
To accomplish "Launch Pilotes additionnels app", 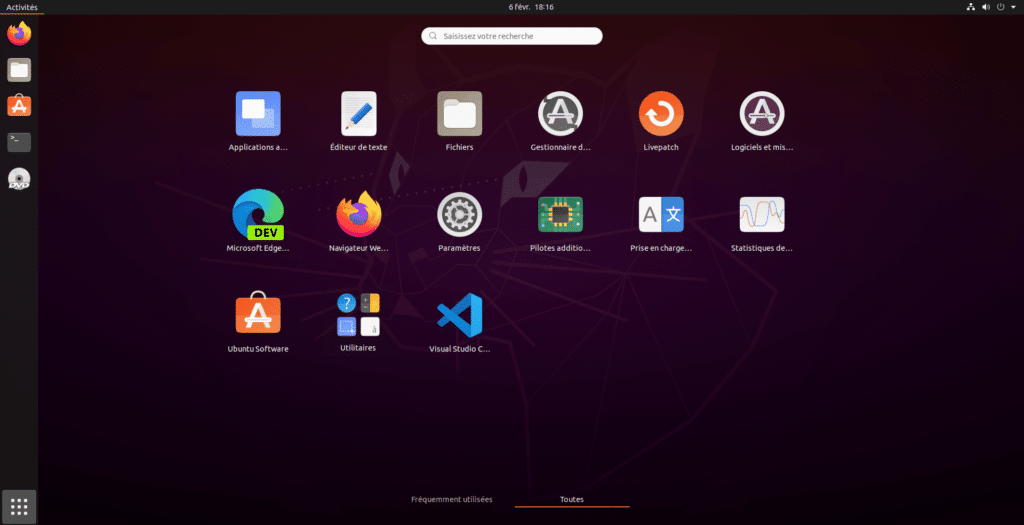I will tap(560, 215).
